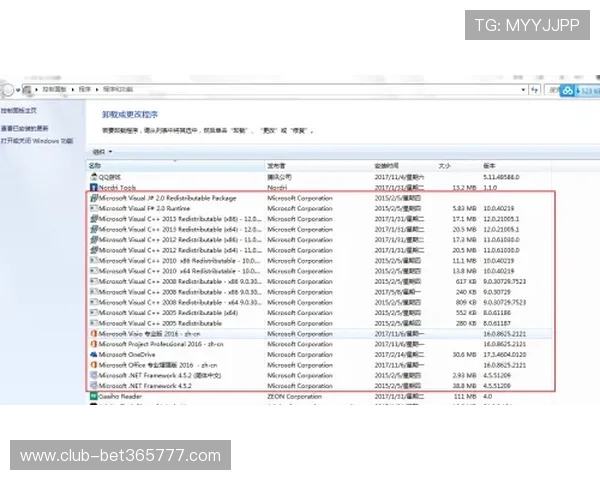Click the 240 KB size cell
The height and width of the screenshot is (480, 600).
pyautogui.click(x=466, y=292)
